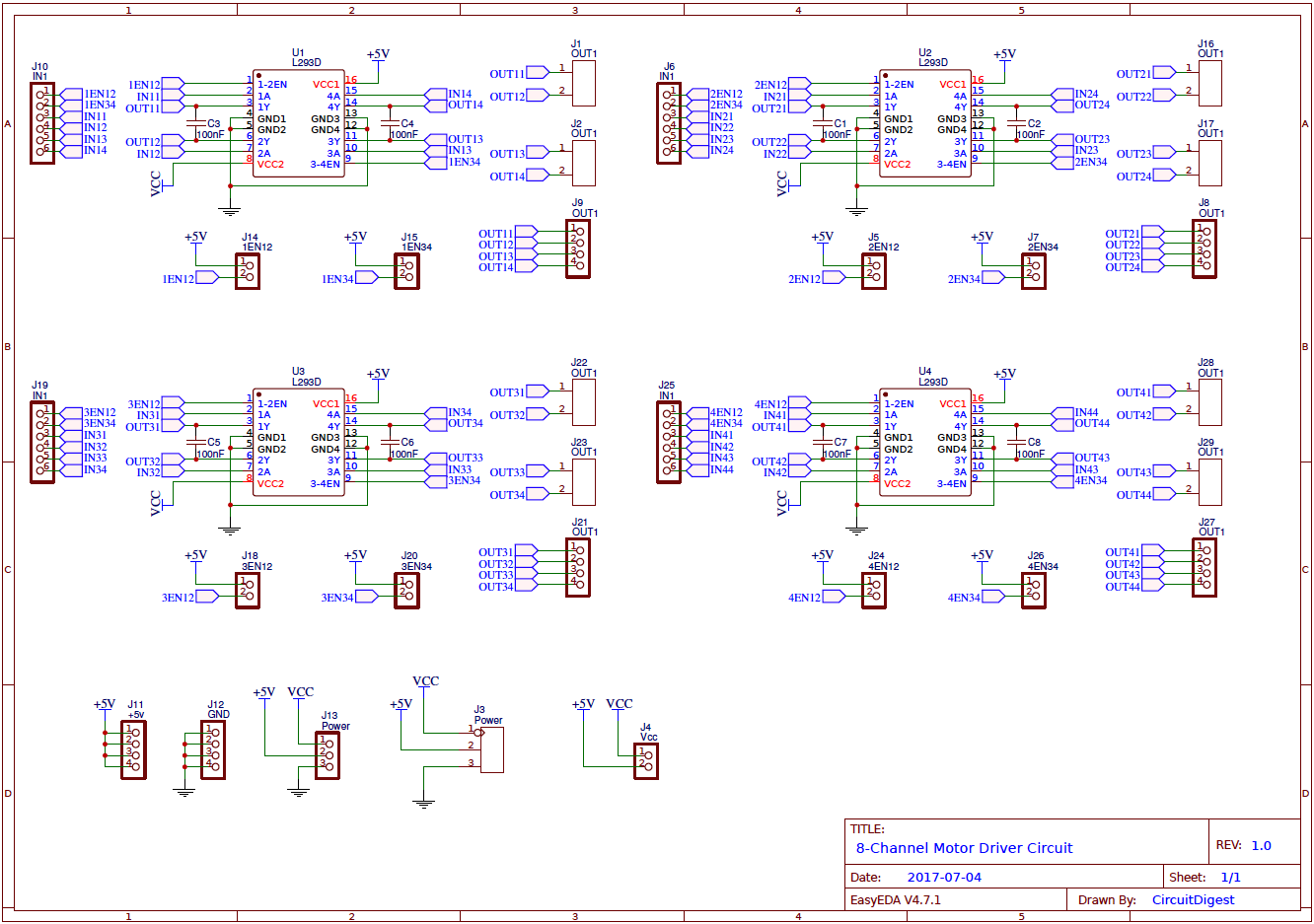The height and width of the screenshot is (924, 1314).
Task: Click the Sheet value 1/1
Action: pos(1230,878)
